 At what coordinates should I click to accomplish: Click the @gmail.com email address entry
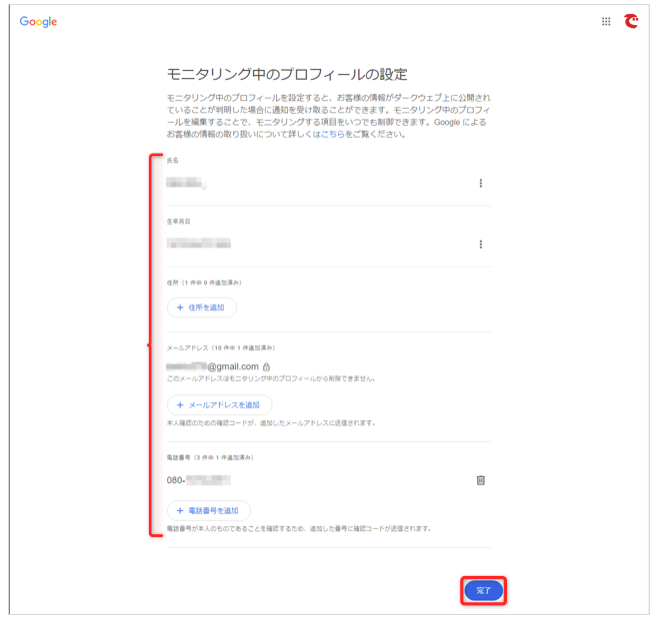[x=213, y=367]
